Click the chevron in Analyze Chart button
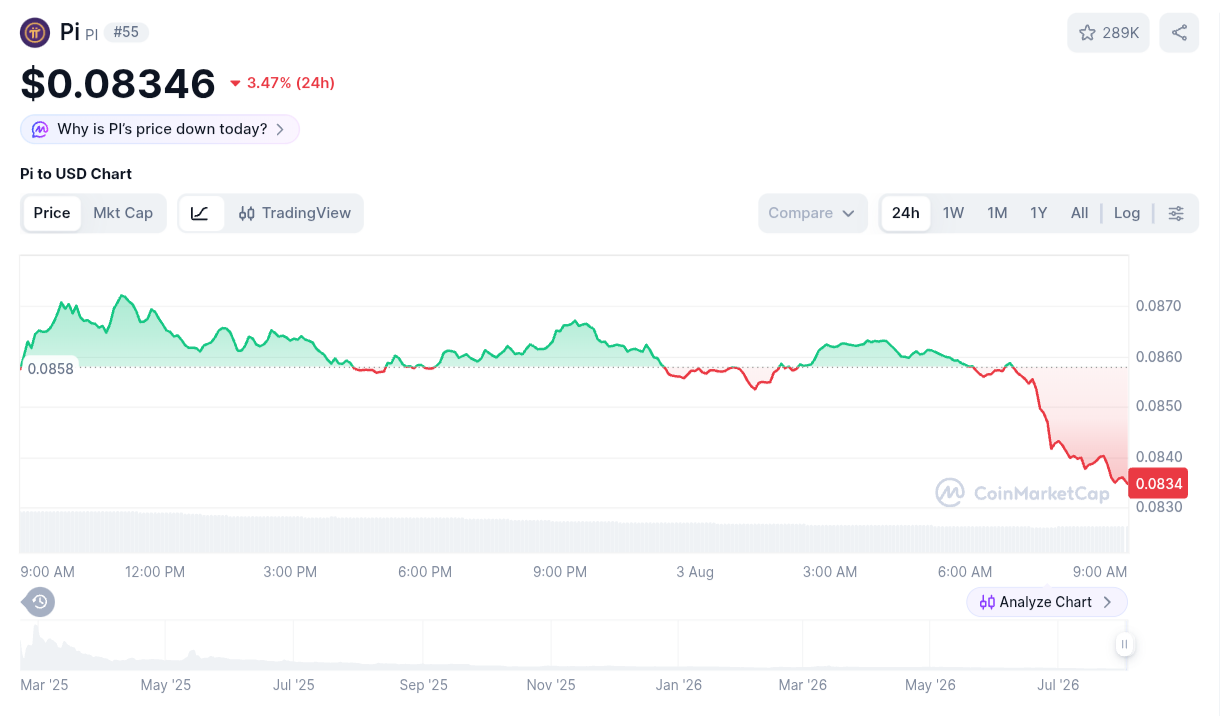Image resolution: width=1220 pixels, height=716 pixels. [x=1107, y=602]
